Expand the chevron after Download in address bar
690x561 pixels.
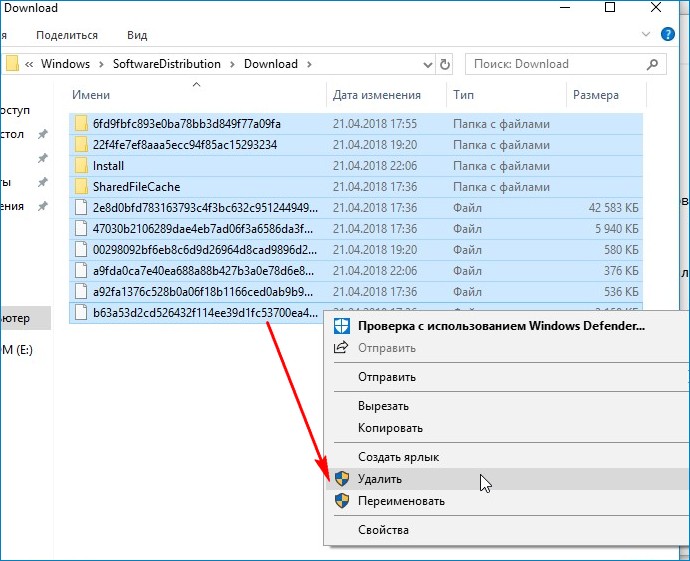[309, 64]
